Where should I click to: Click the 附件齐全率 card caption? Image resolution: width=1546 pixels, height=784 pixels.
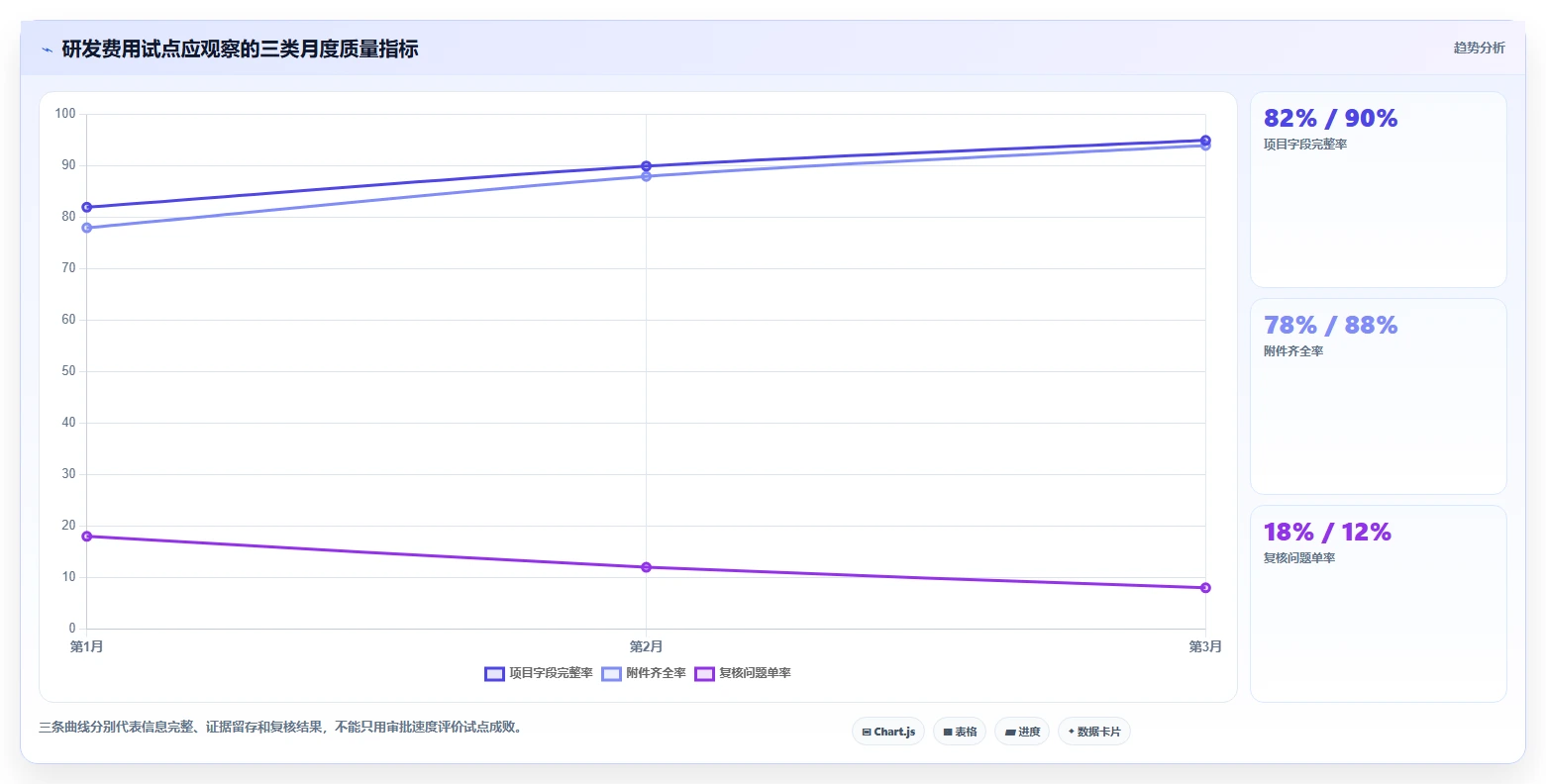click(1293, 351)
